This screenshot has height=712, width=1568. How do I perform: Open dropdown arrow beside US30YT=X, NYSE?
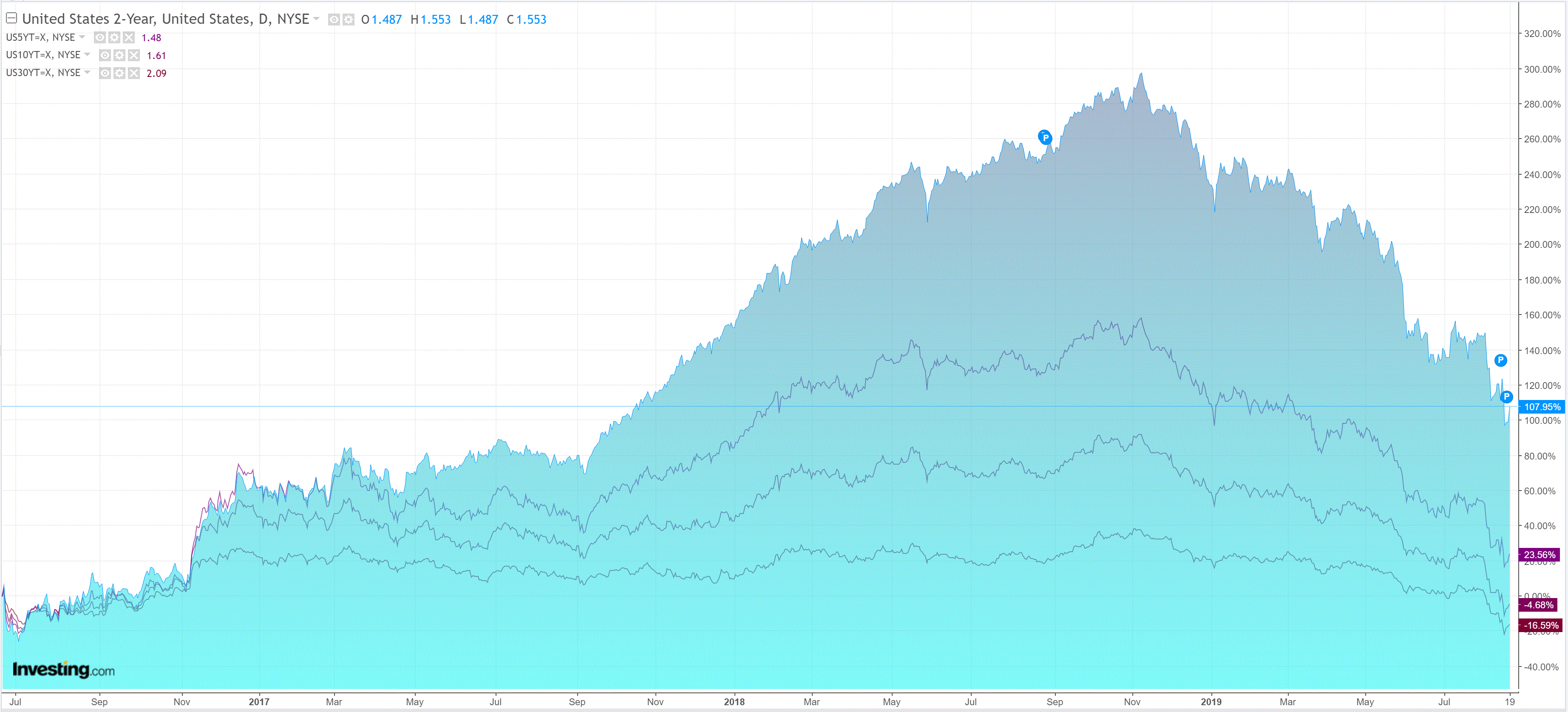pos(87,72)
